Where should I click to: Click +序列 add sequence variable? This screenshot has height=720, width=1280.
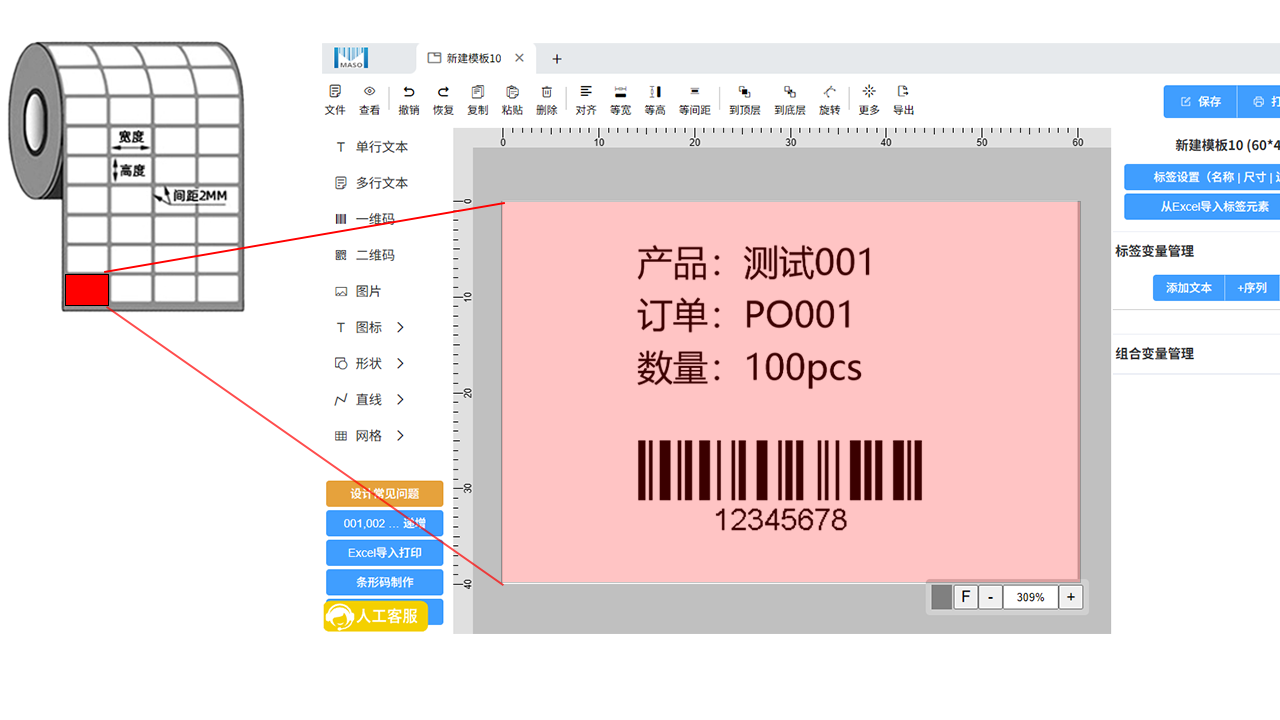coord(1252,287)
